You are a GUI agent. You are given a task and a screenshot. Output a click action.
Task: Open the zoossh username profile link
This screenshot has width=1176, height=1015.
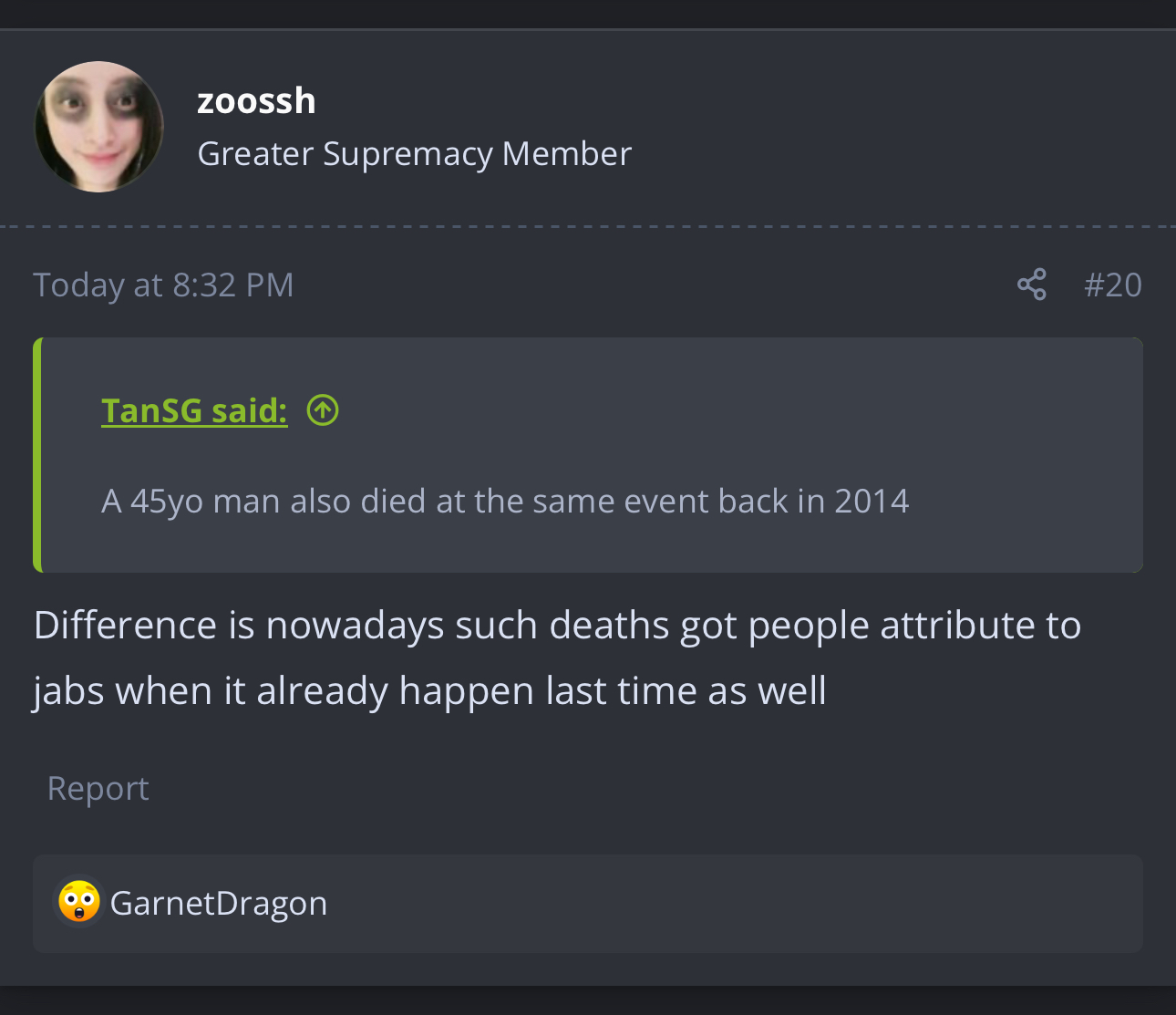coord(256,101)
